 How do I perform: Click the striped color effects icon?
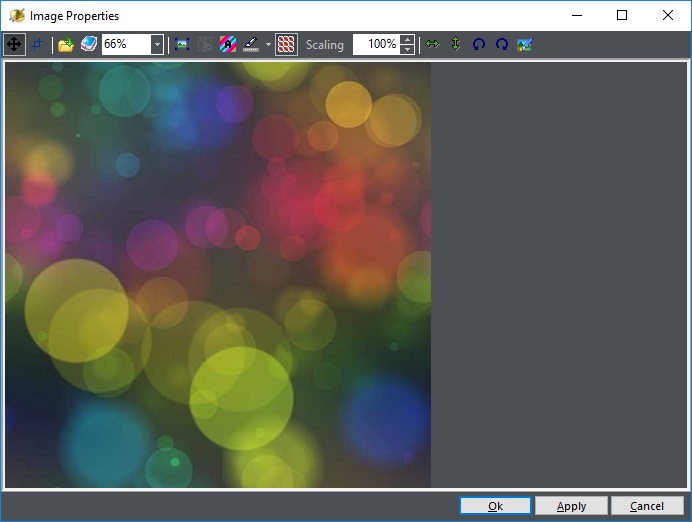coord(228,44)
